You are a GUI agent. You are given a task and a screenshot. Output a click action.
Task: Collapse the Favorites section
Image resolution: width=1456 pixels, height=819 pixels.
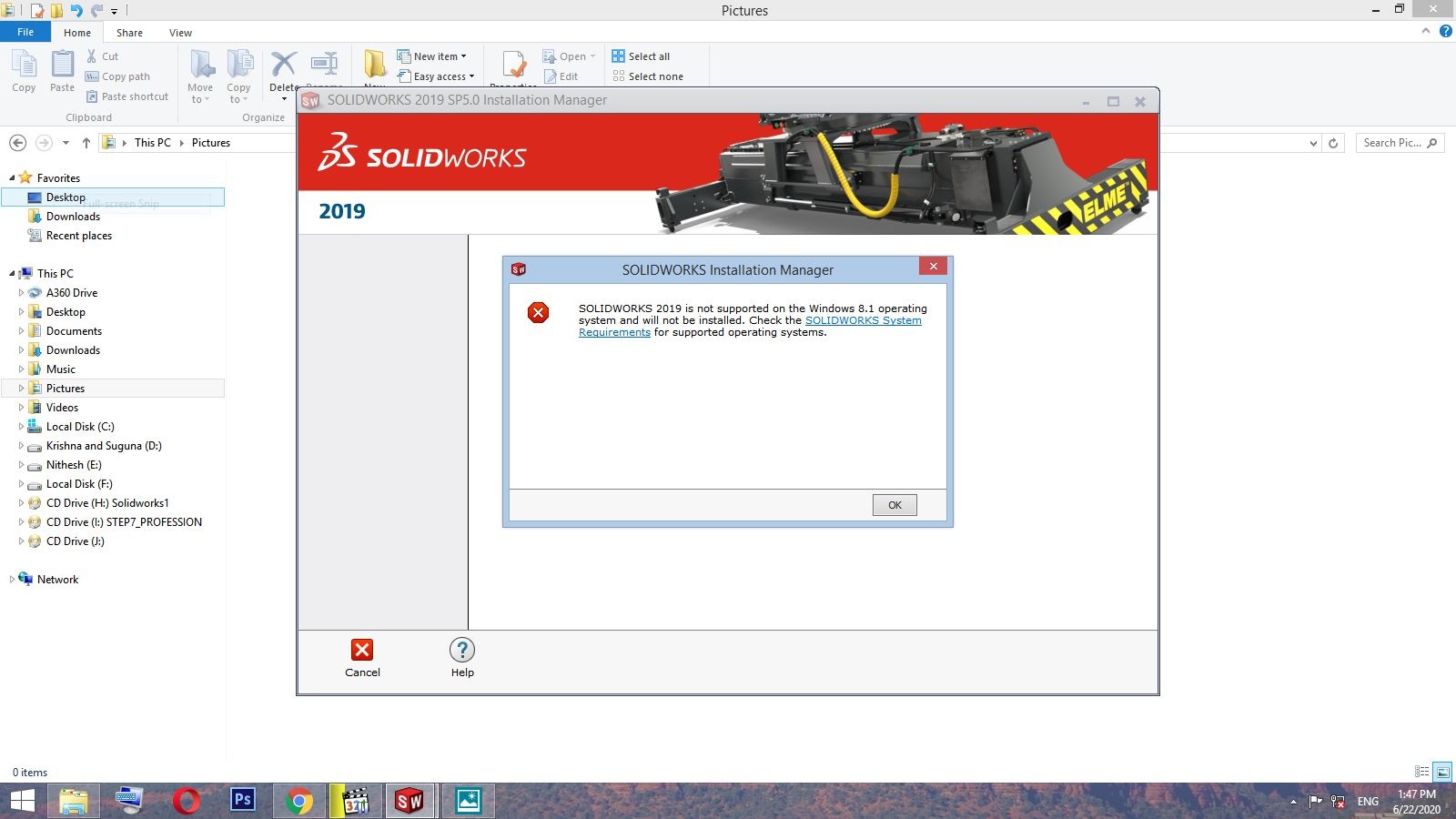tap(12, 178)
